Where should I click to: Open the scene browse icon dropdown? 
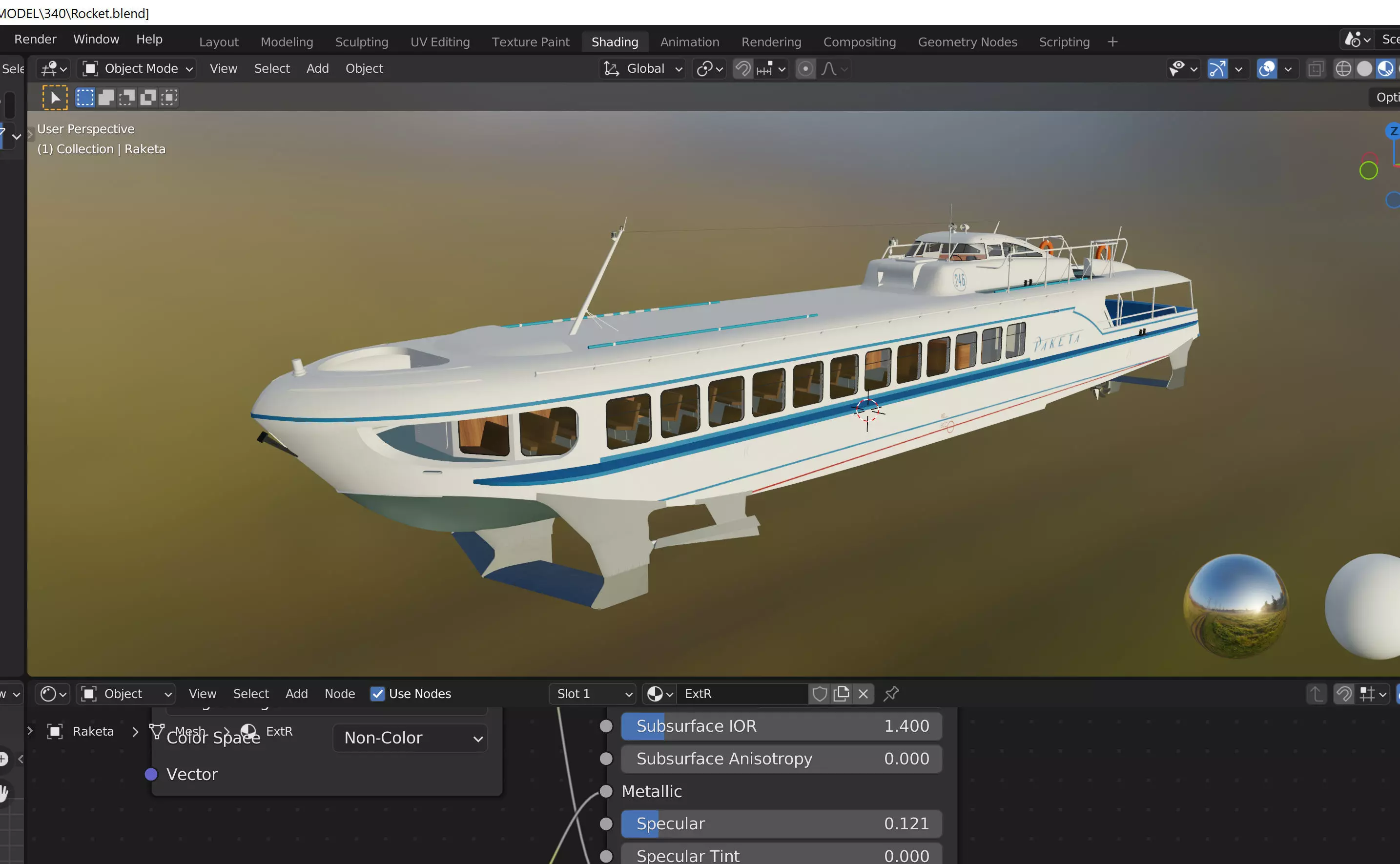(x=1357, y=40)
